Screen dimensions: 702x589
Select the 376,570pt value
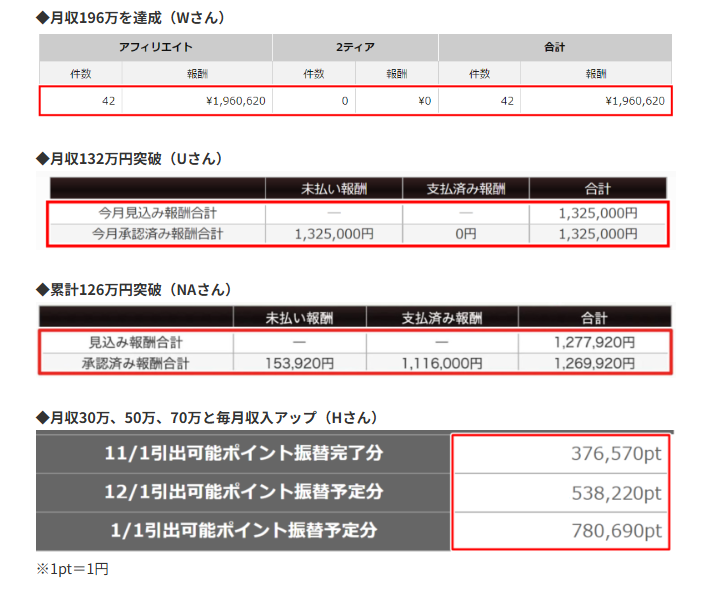(615, 454)
